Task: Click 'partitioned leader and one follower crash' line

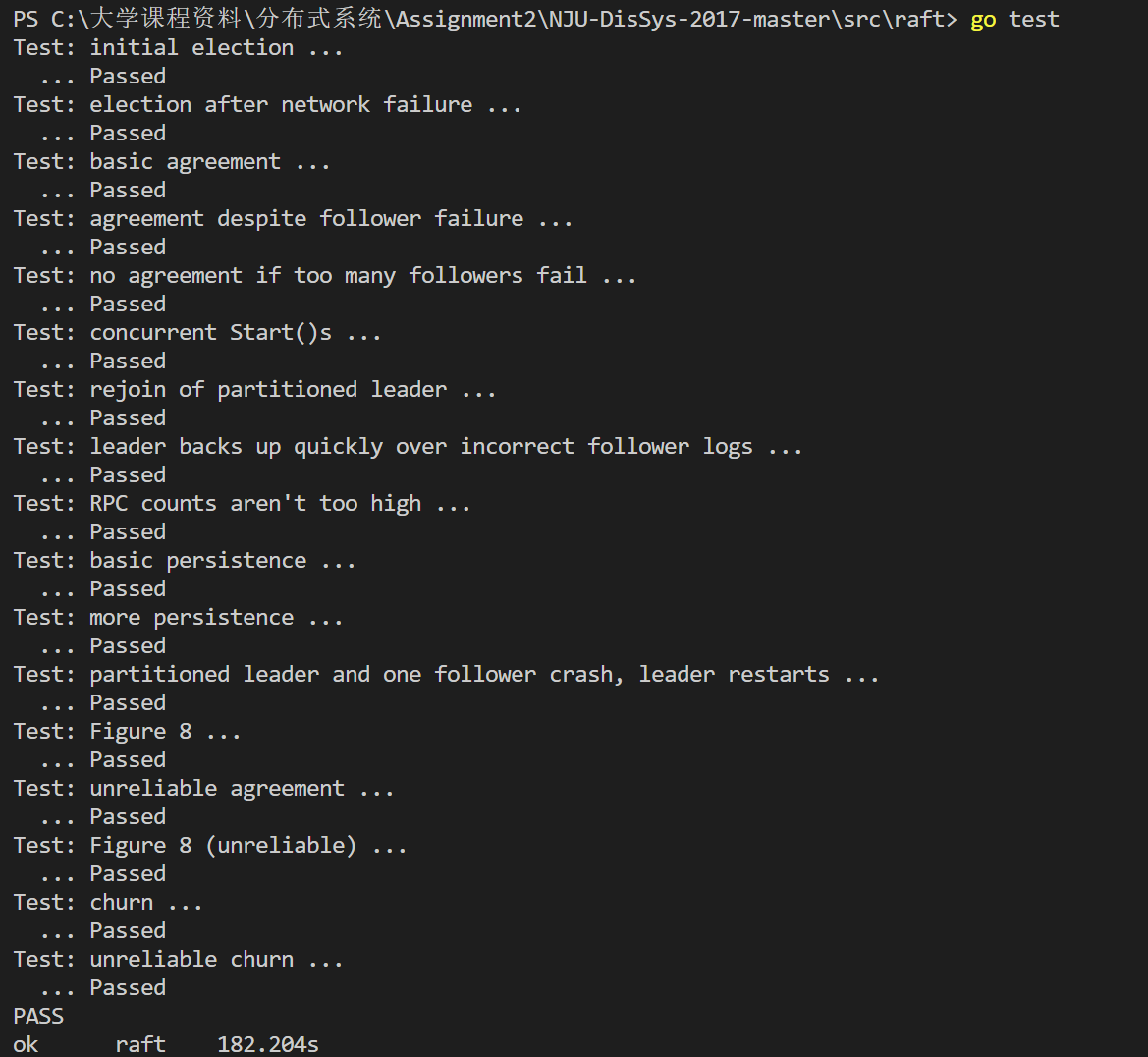Action: pyautogui.click(x=446, y=675)
